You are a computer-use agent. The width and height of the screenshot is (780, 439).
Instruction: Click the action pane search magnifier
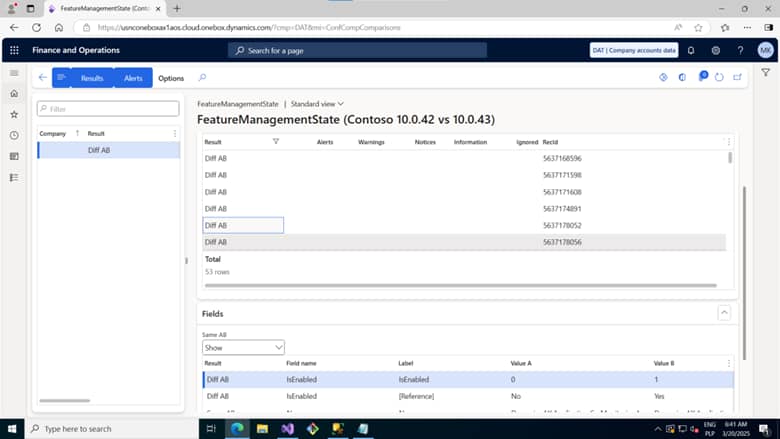(x=202, y=78)
